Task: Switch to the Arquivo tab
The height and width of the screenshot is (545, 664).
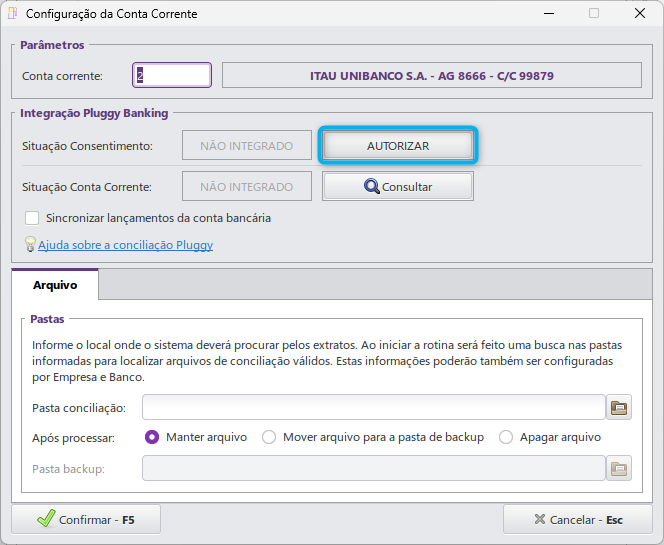Action: tap(55, 285)
